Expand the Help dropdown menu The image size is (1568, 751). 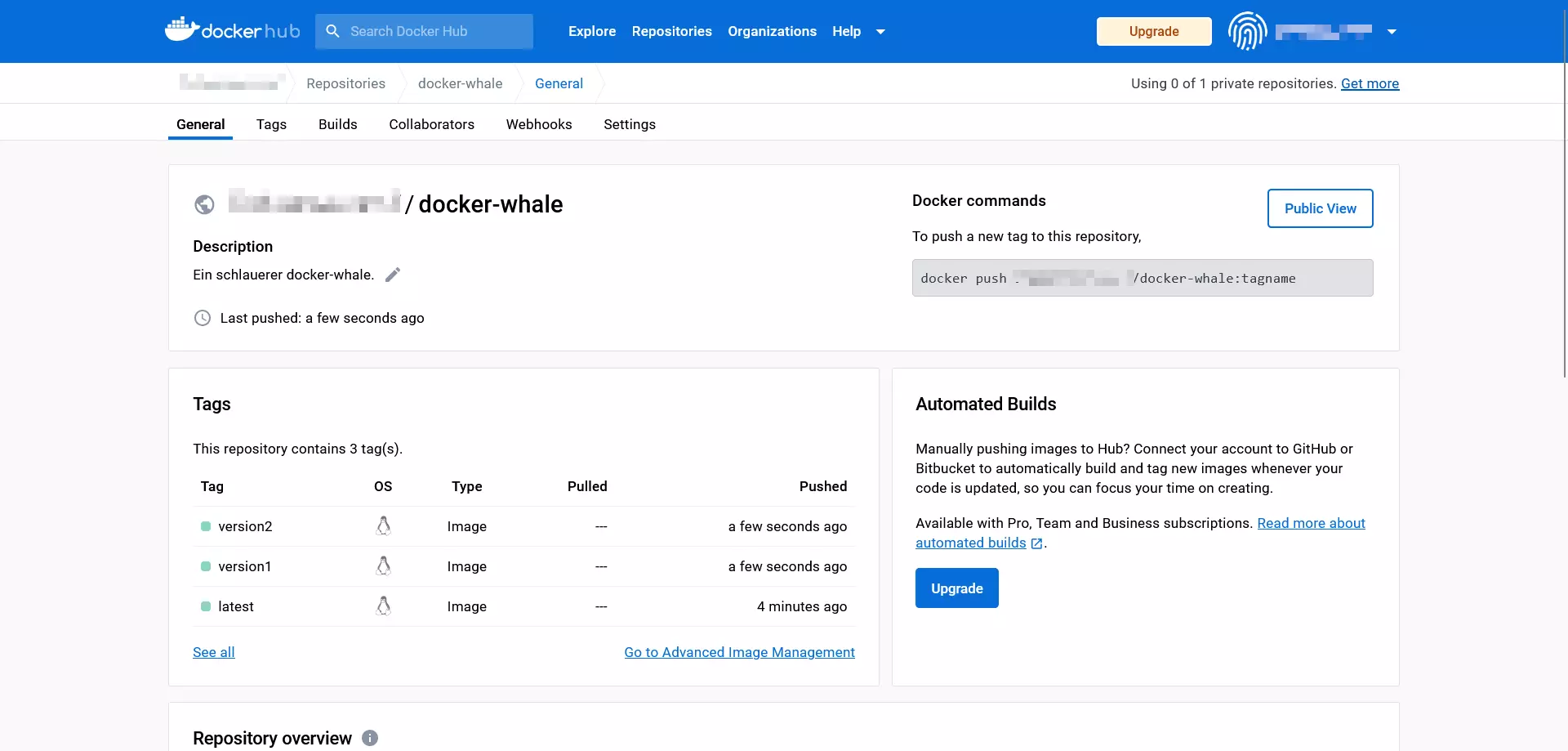point(880,31)
